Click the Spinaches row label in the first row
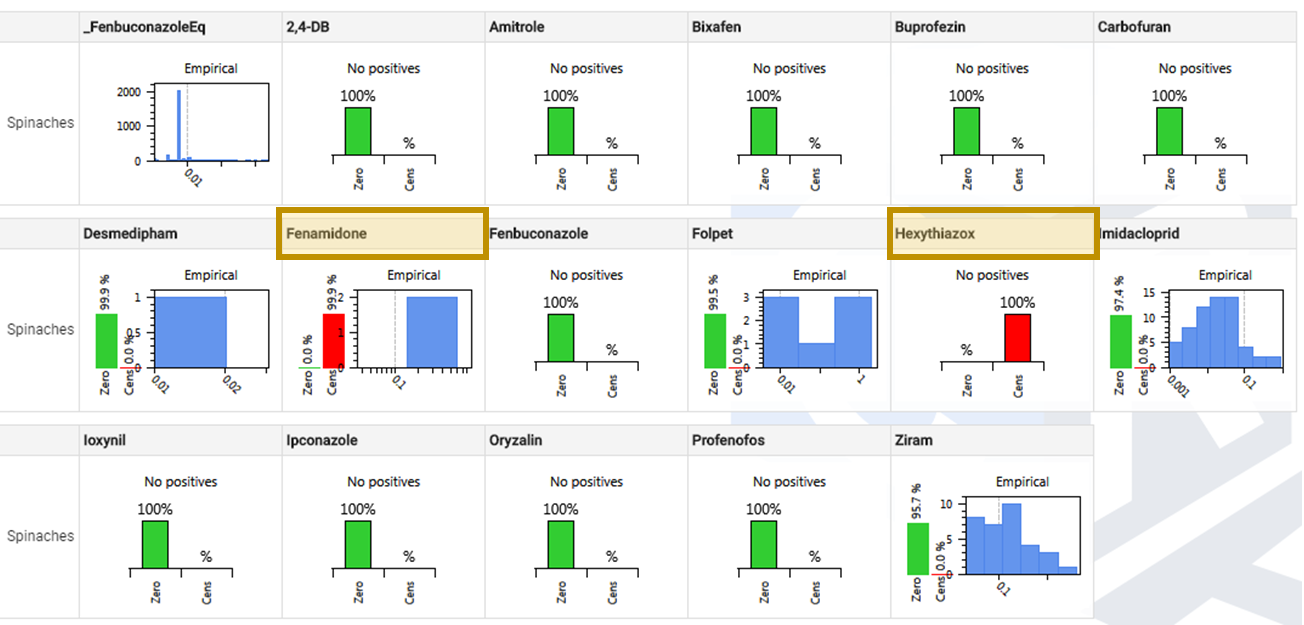This screenshot has height=625, width=1304. (40, 123)
